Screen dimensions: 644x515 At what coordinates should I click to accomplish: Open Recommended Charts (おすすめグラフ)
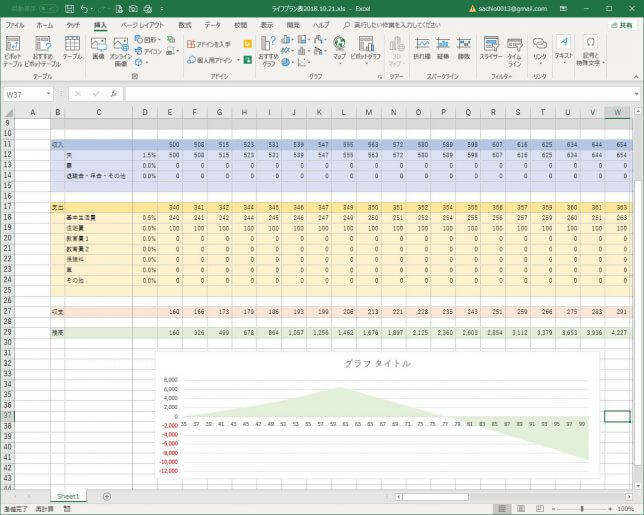point(268,51)
